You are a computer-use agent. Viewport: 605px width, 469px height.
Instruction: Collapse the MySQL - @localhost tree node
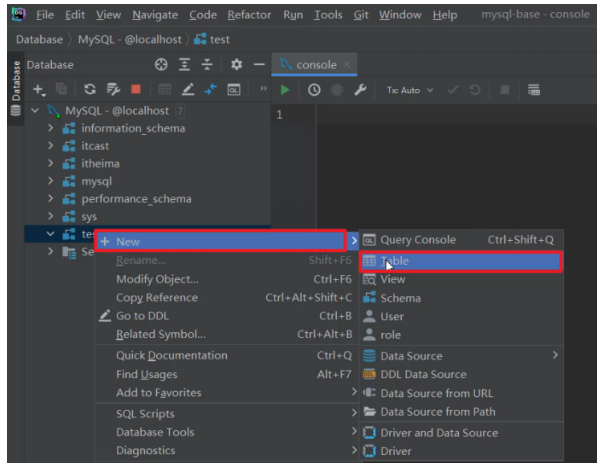35,111
